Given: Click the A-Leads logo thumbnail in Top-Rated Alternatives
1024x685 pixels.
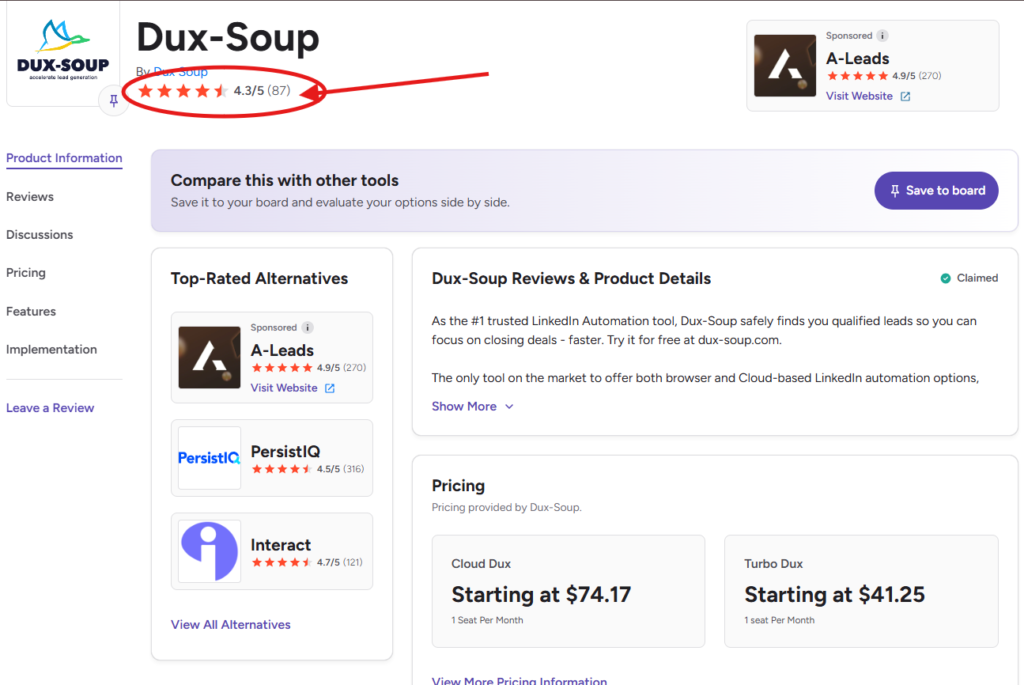Looking at the screenshot, I should click(x=209, y=357).
